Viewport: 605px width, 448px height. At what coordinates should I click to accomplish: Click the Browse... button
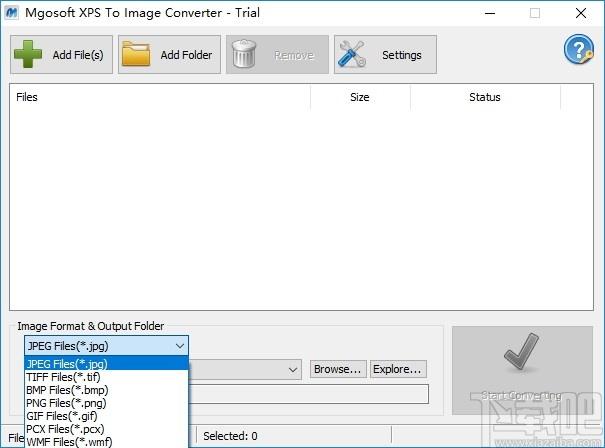[338, 369]
